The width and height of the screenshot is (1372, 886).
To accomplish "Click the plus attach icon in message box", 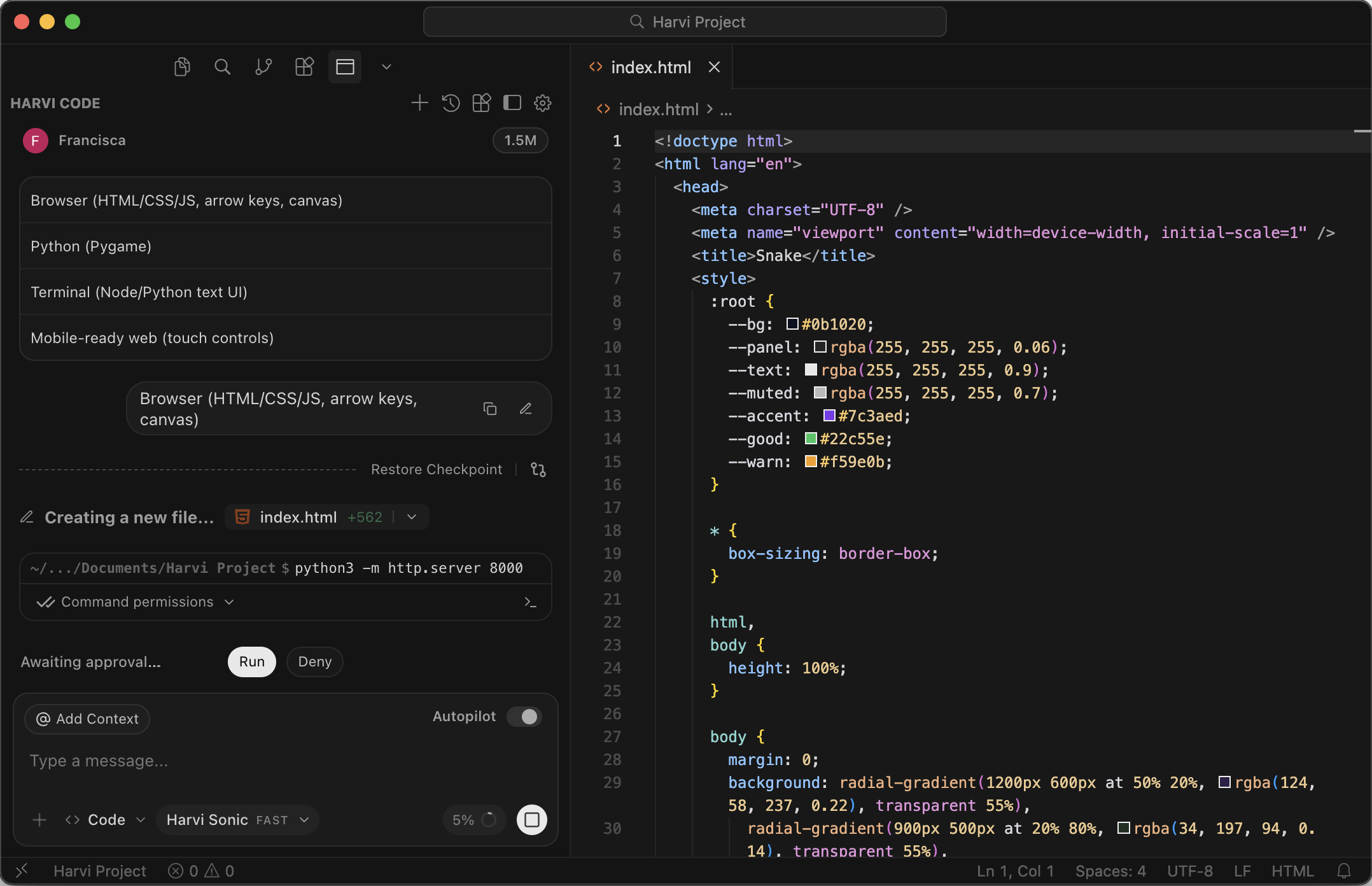I will coord(39,820).
